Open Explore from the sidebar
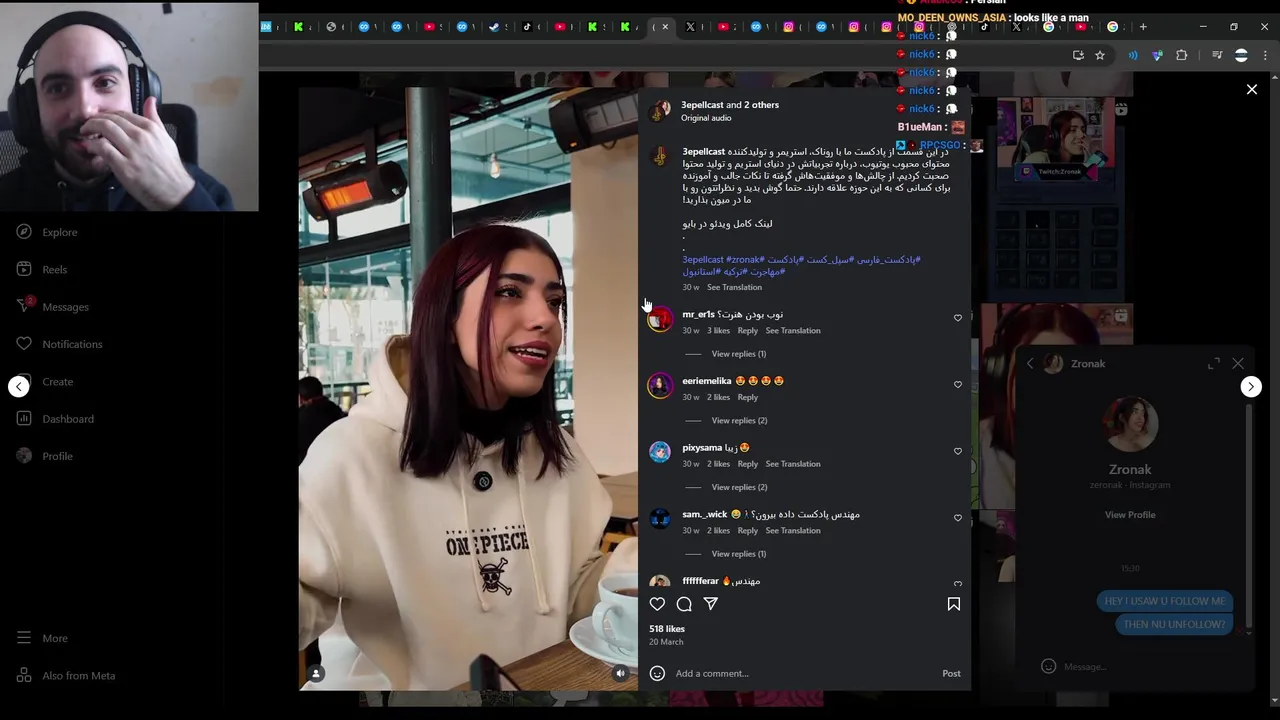Viewport: 1280px width, 720px height. click(x=47, y=232)
